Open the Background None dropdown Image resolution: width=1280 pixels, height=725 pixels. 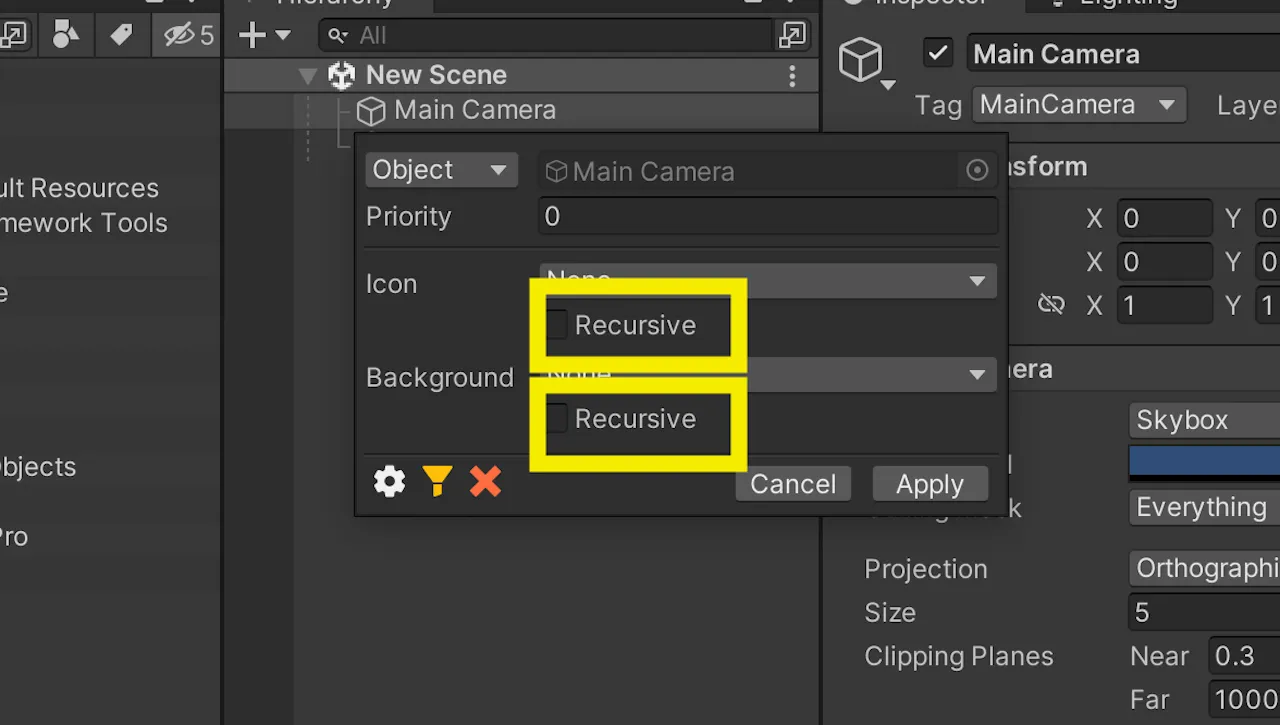tap(768, 375)
